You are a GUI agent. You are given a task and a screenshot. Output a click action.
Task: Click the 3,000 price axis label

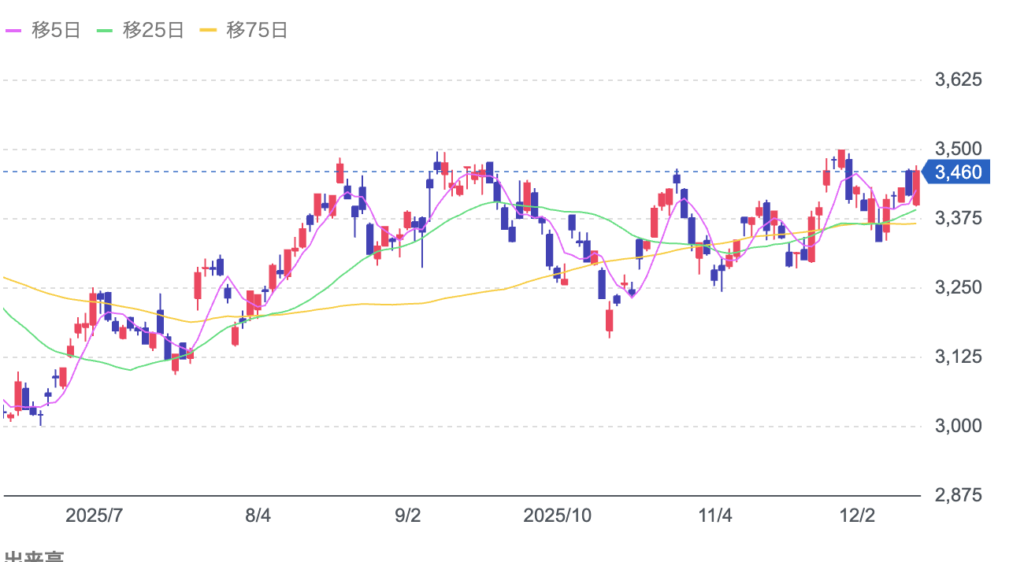pyautogui.click(x=957, y=426)
